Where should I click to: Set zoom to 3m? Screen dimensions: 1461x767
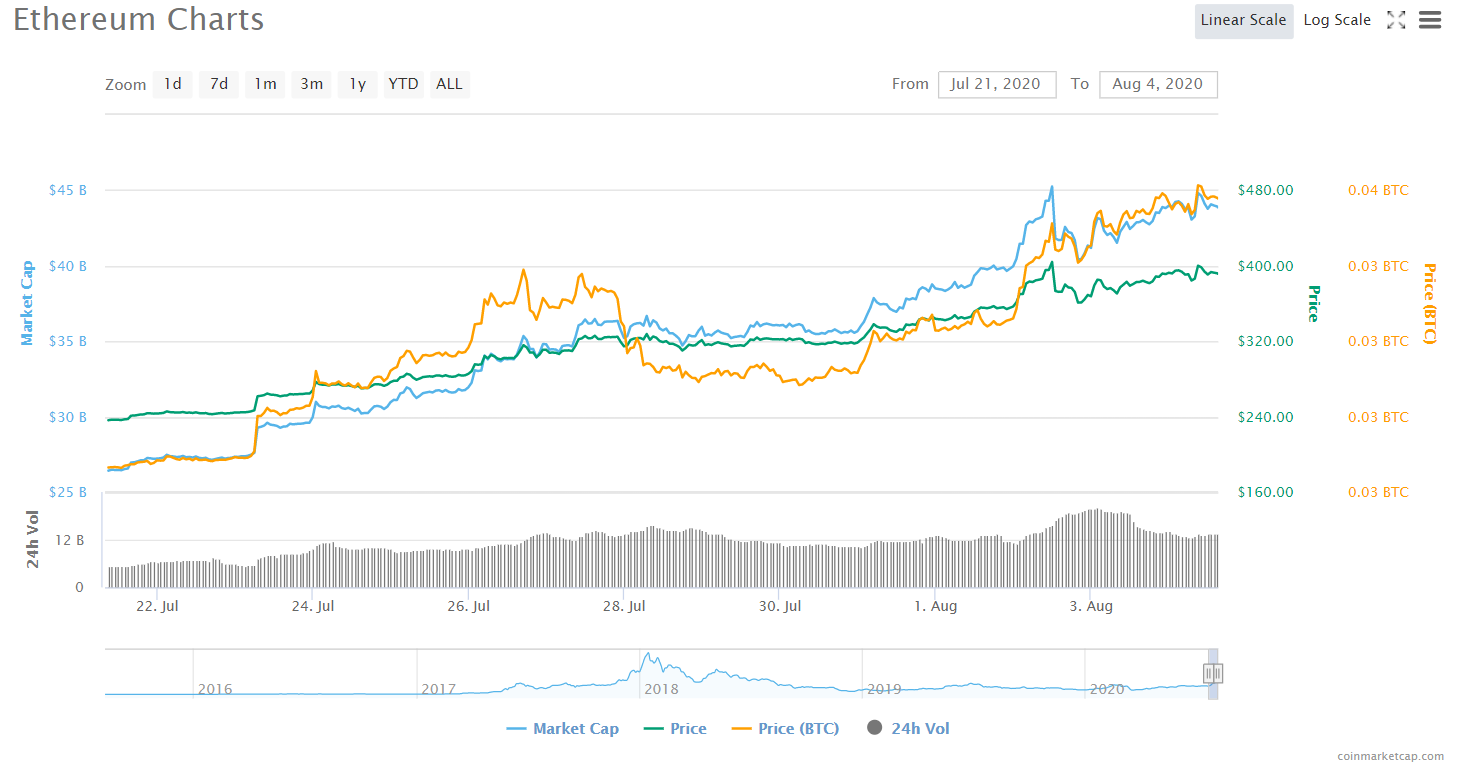pos(312,84)
